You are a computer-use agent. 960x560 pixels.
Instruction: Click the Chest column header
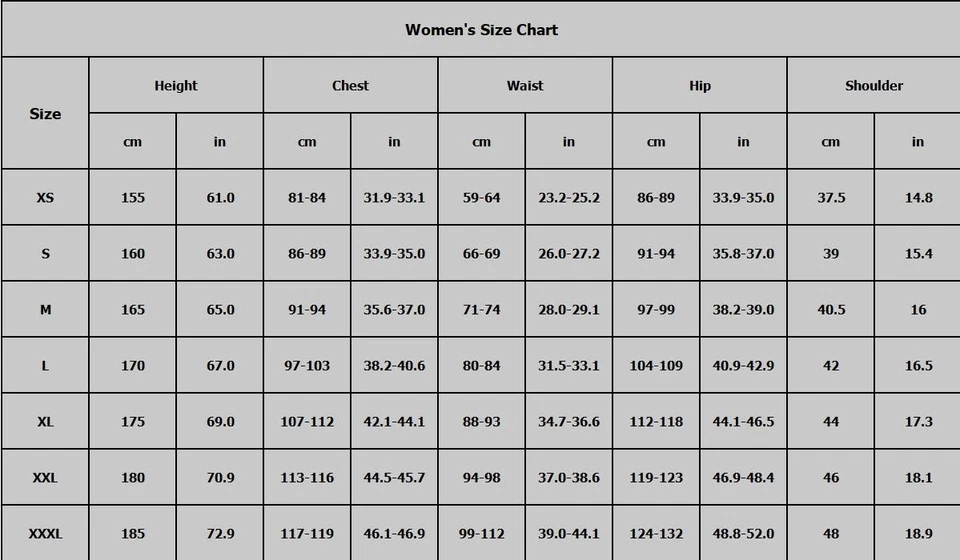(350, 86)
